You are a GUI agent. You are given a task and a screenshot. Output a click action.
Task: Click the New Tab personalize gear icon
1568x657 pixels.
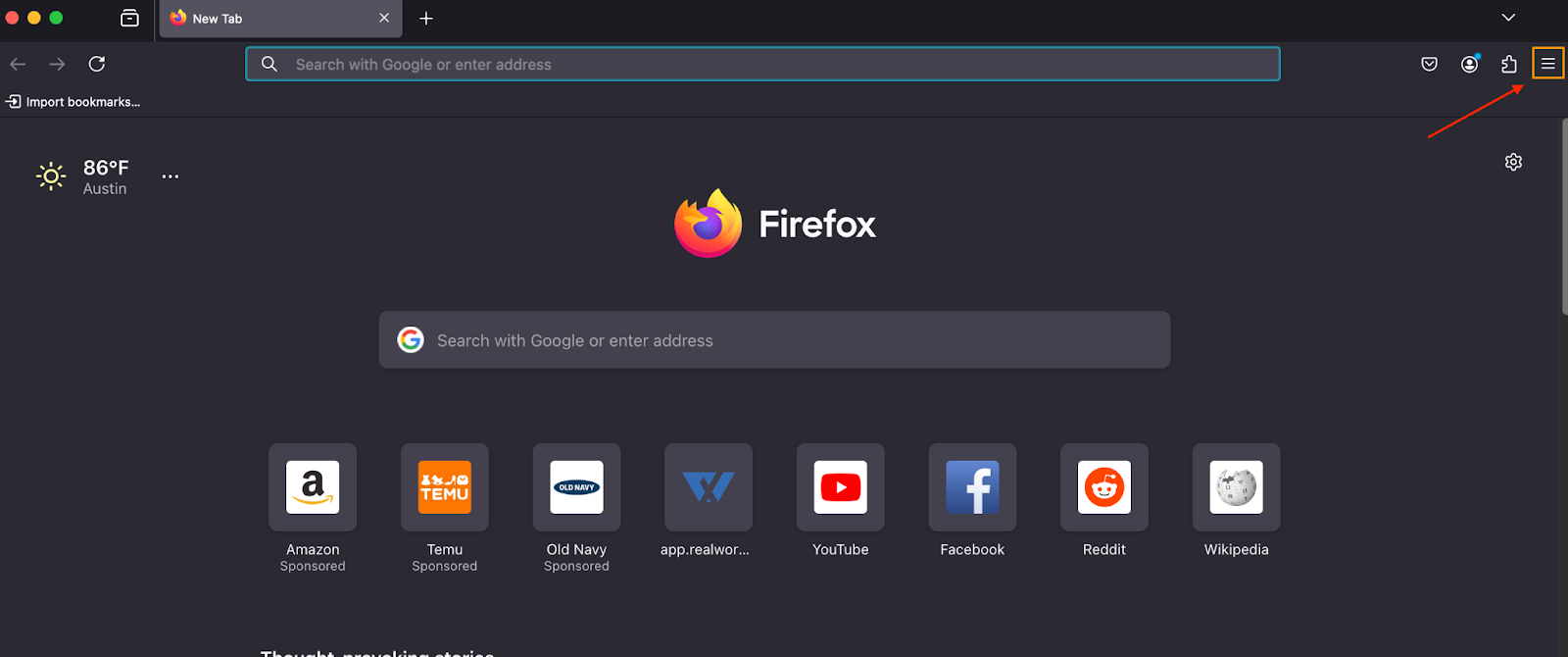(1513, 162)
